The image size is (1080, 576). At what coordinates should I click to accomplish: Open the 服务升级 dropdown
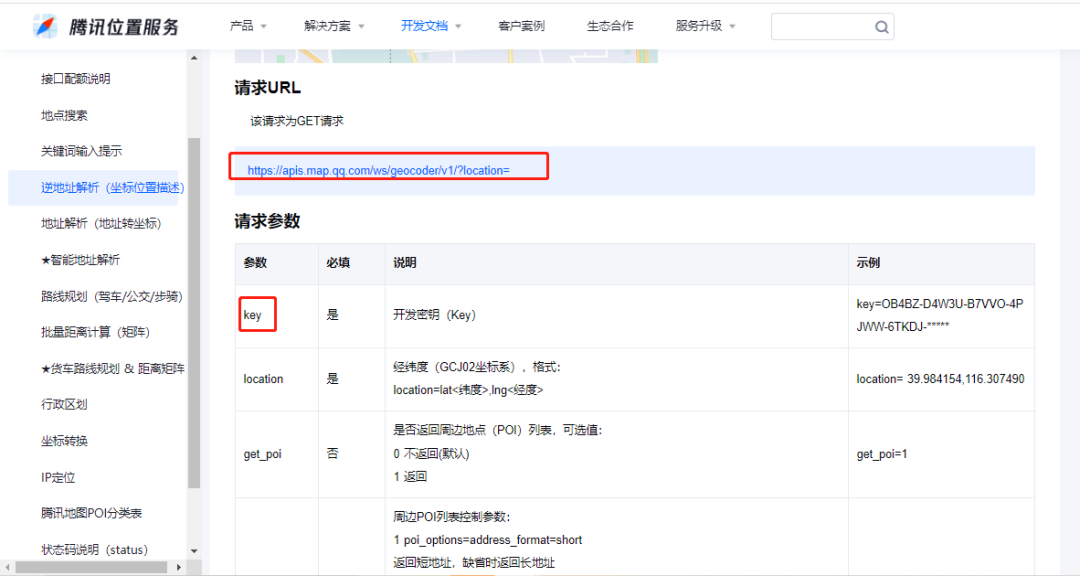pos(699,26)
